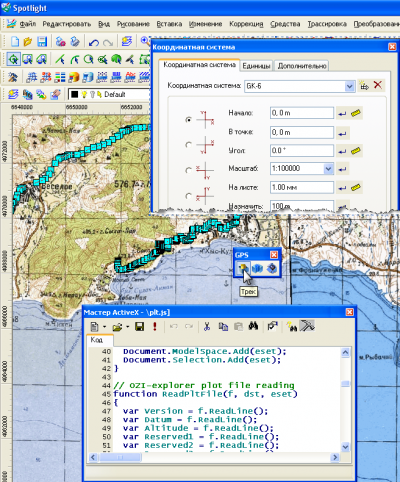
Task: Click into the Начало input field
Action: (x=301, y=113)
